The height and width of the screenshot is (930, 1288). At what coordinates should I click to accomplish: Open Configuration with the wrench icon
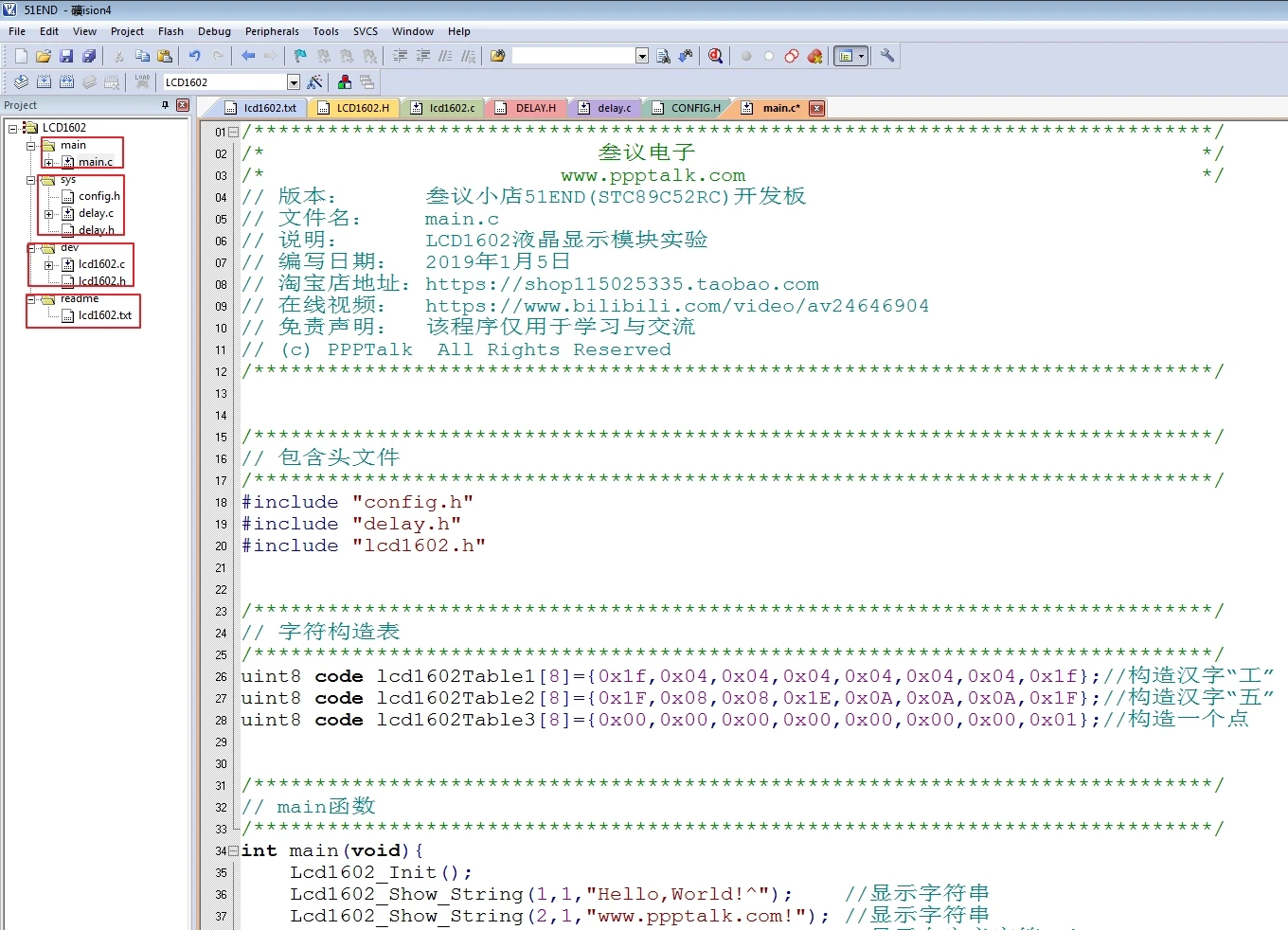point(887,56)
